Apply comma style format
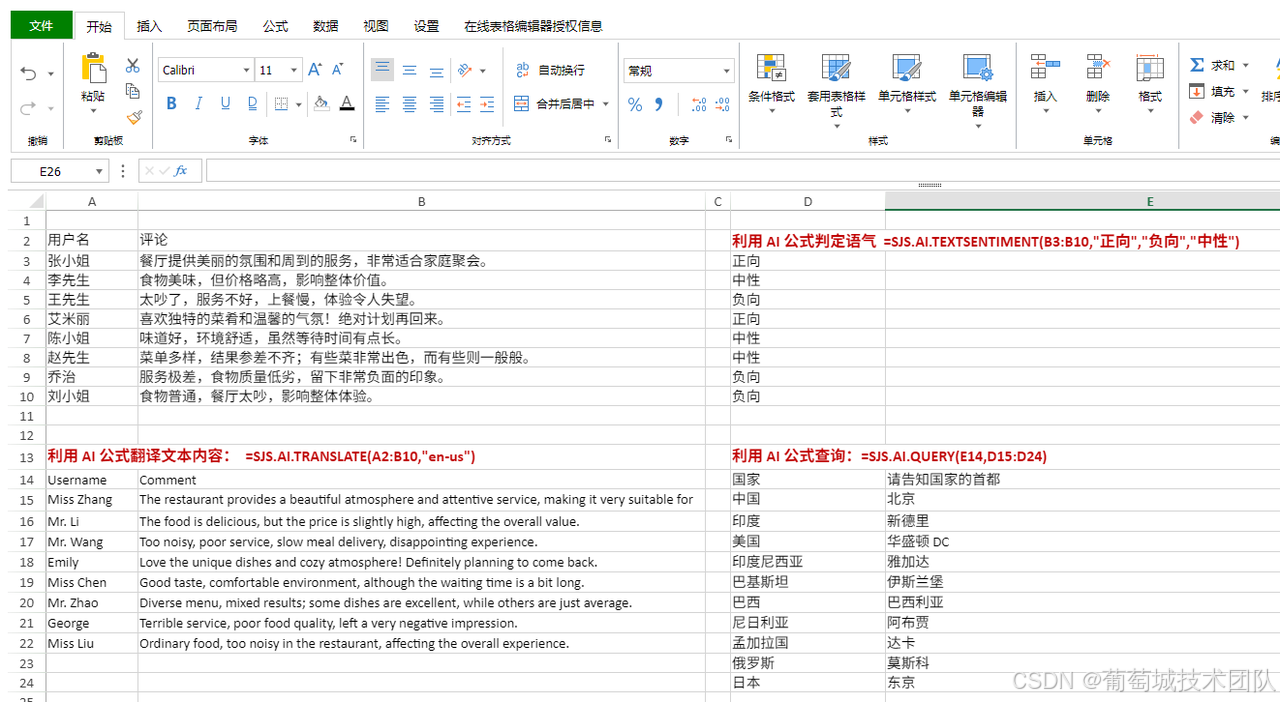Image resolution: width=1280 pixels, height=702 pixels. point(659,104)
